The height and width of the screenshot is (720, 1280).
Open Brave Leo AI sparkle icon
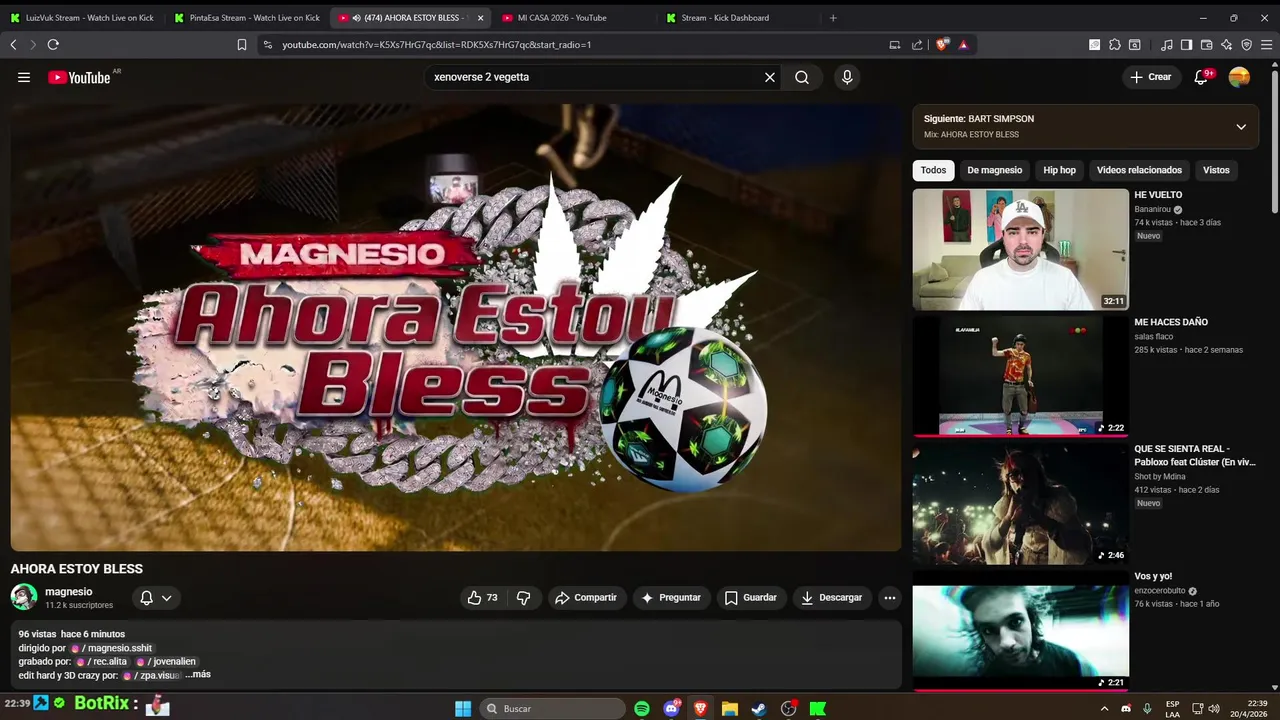1226,44
